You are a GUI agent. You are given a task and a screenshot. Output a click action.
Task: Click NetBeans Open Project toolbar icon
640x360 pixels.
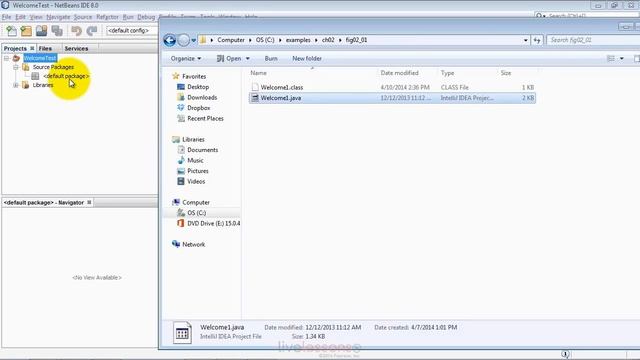42,31
